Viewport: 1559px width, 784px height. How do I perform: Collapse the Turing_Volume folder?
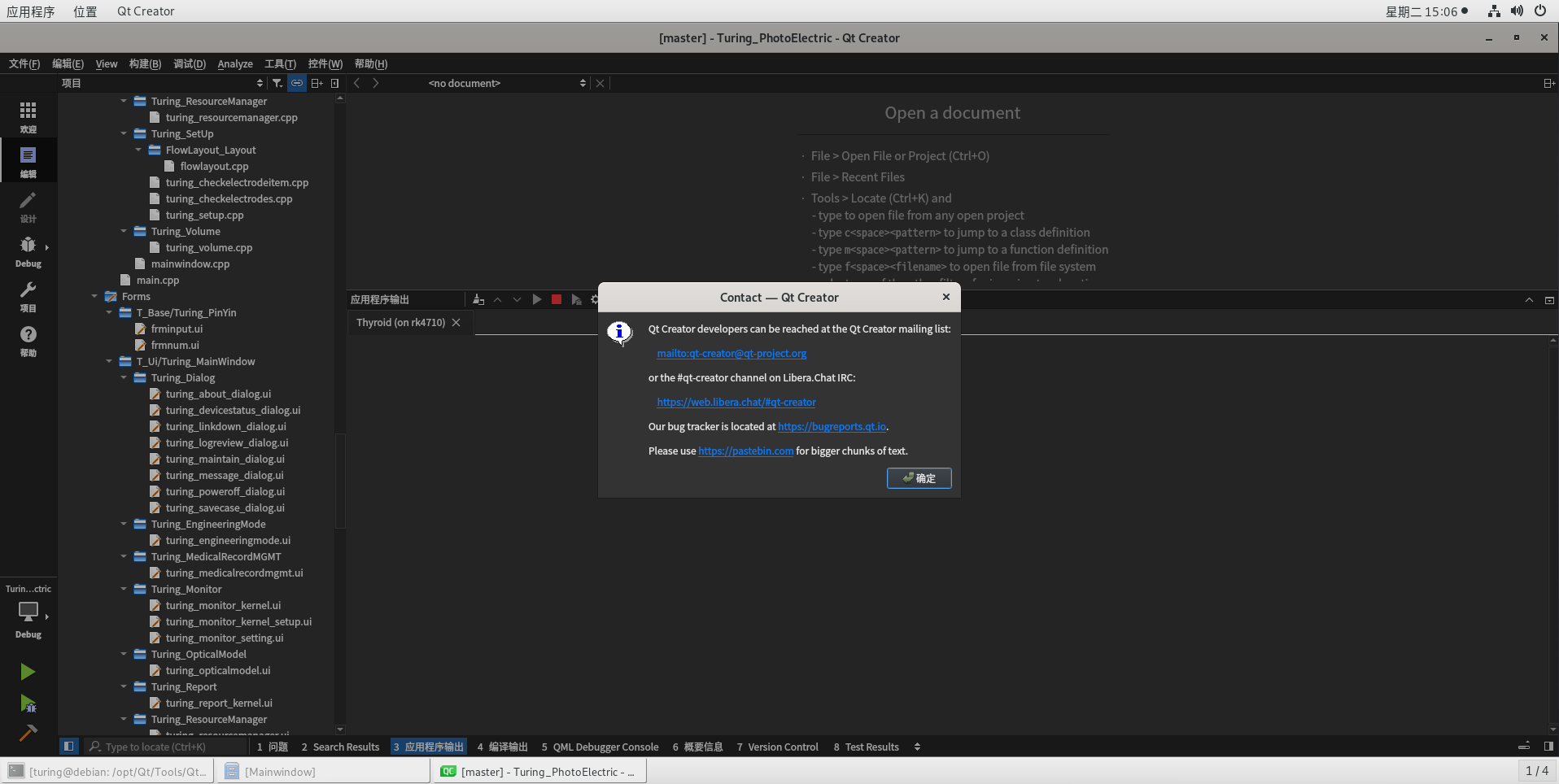(x=124, y=231)
